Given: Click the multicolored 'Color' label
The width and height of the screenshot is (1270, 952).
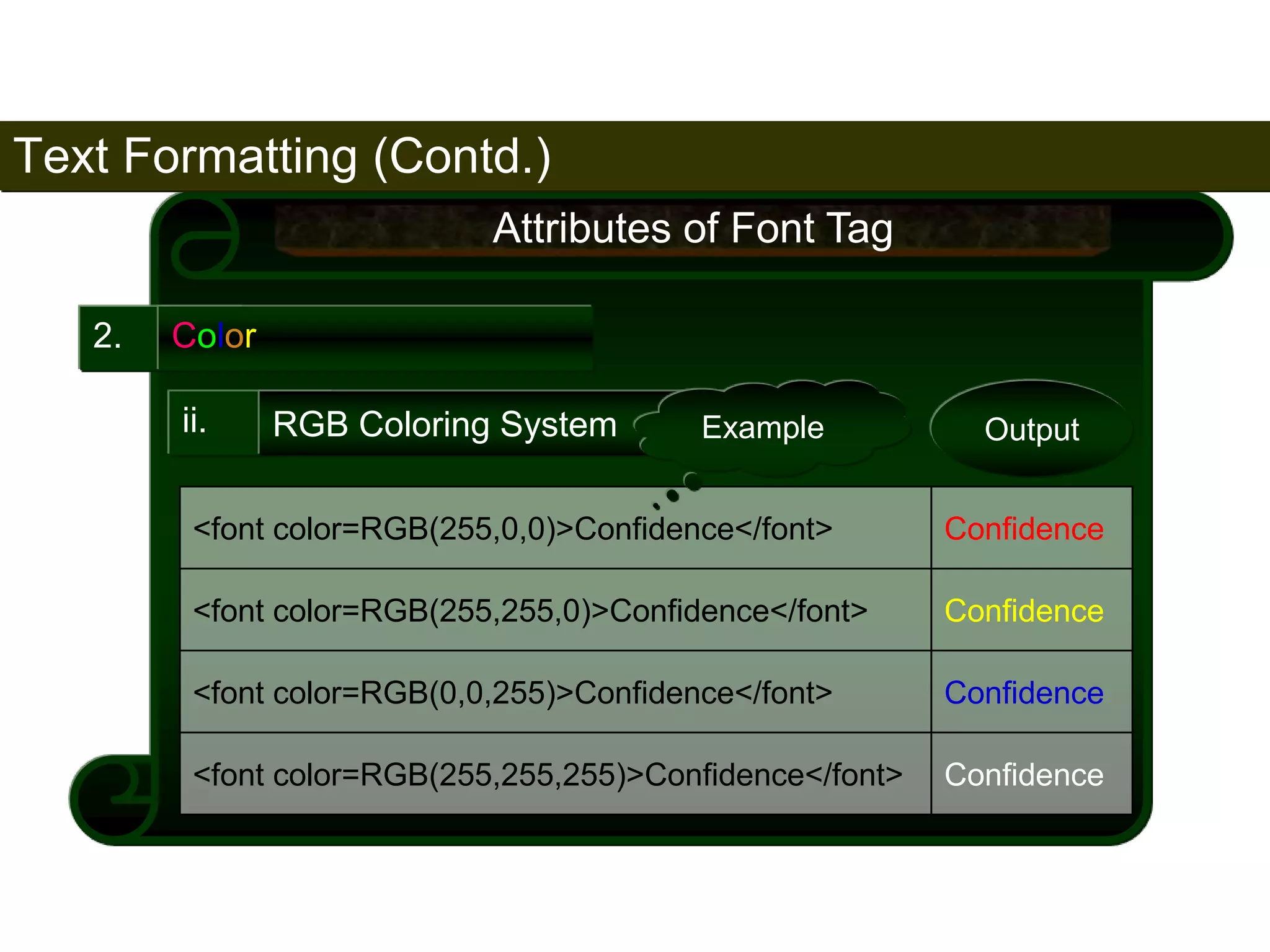Looking at the screenshot, I should (214, 336).
